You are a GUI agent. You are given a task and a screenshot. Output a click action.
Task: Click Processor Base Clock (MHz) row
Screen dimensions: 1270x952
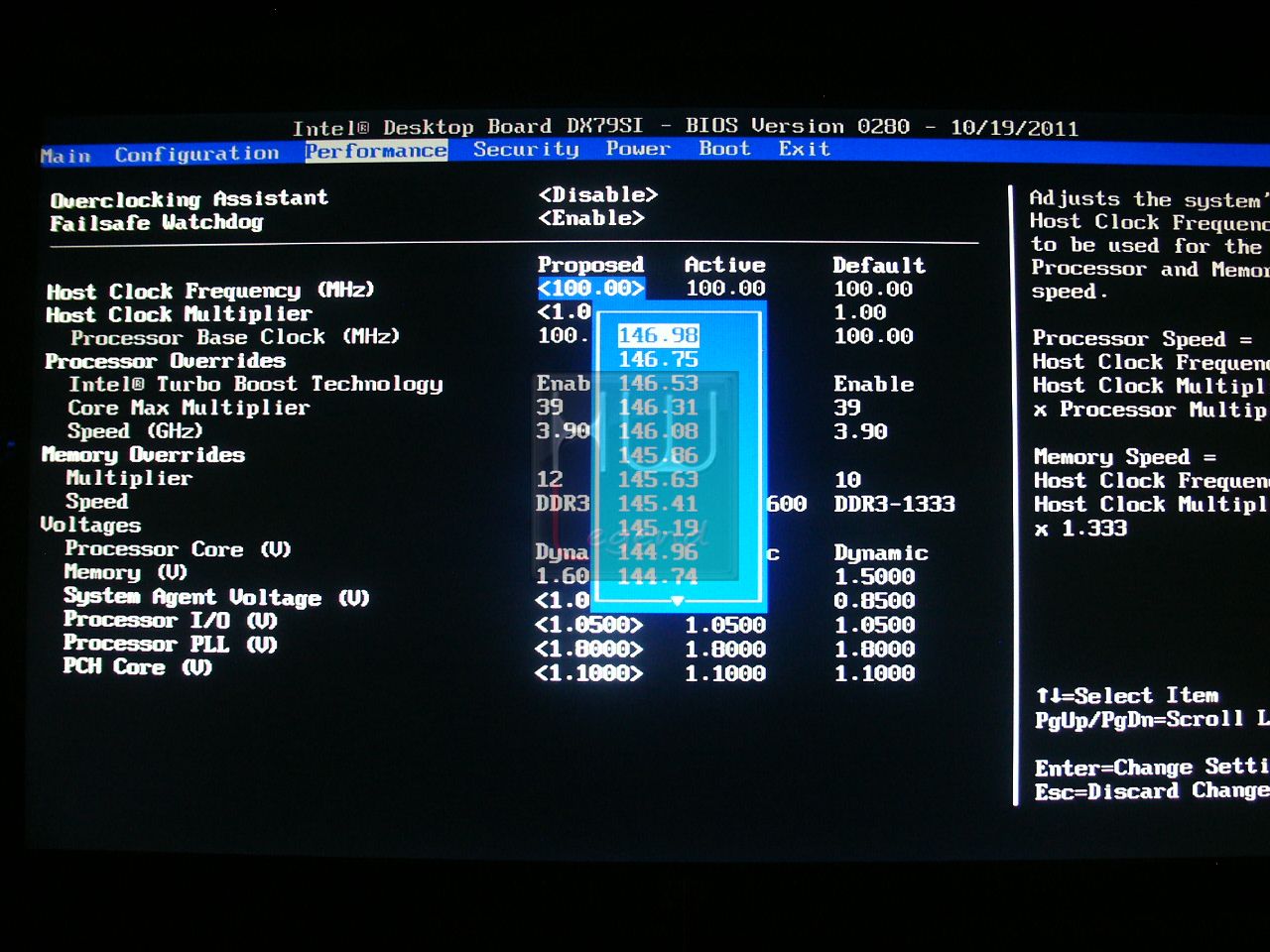click(x=235, y=337)
